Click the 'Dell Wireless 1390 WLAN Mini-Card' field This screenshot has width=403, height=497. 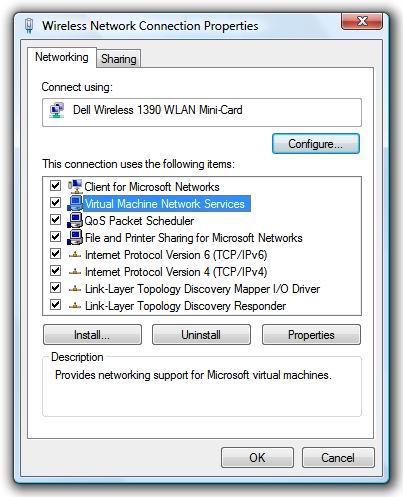pos(202,112)
